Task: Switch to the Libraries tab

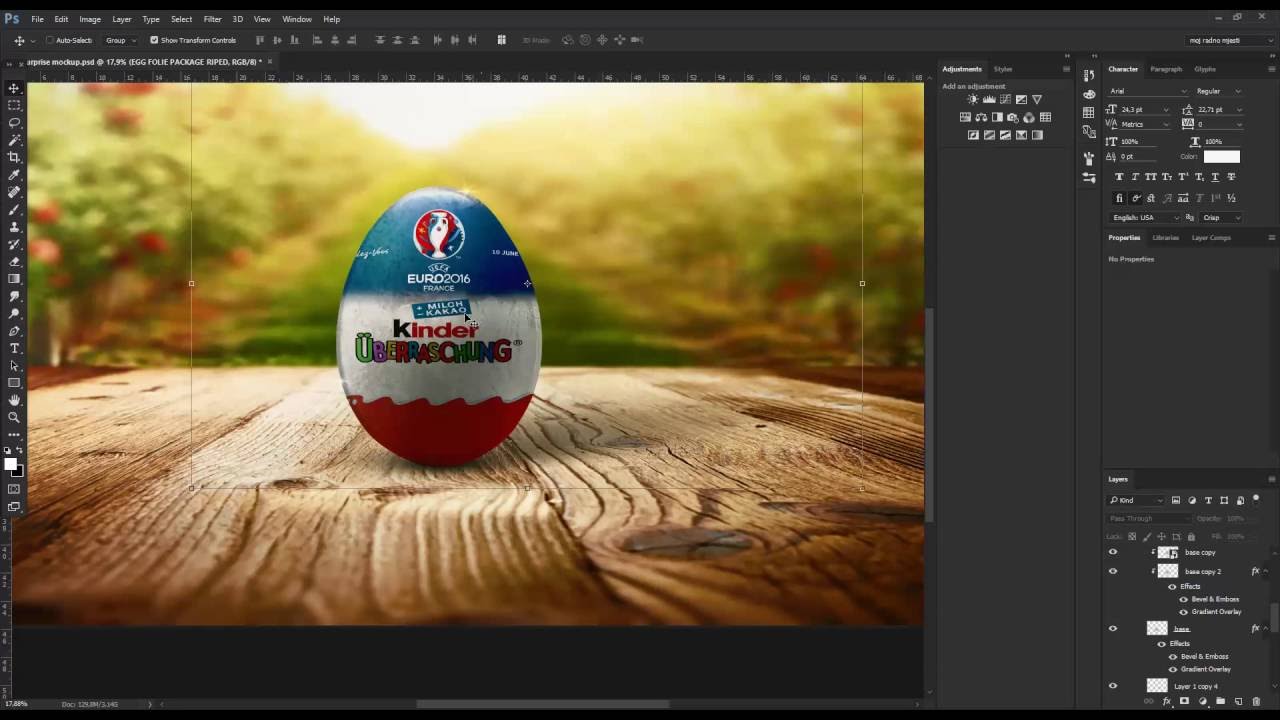Action: (x=1165, y=238)
